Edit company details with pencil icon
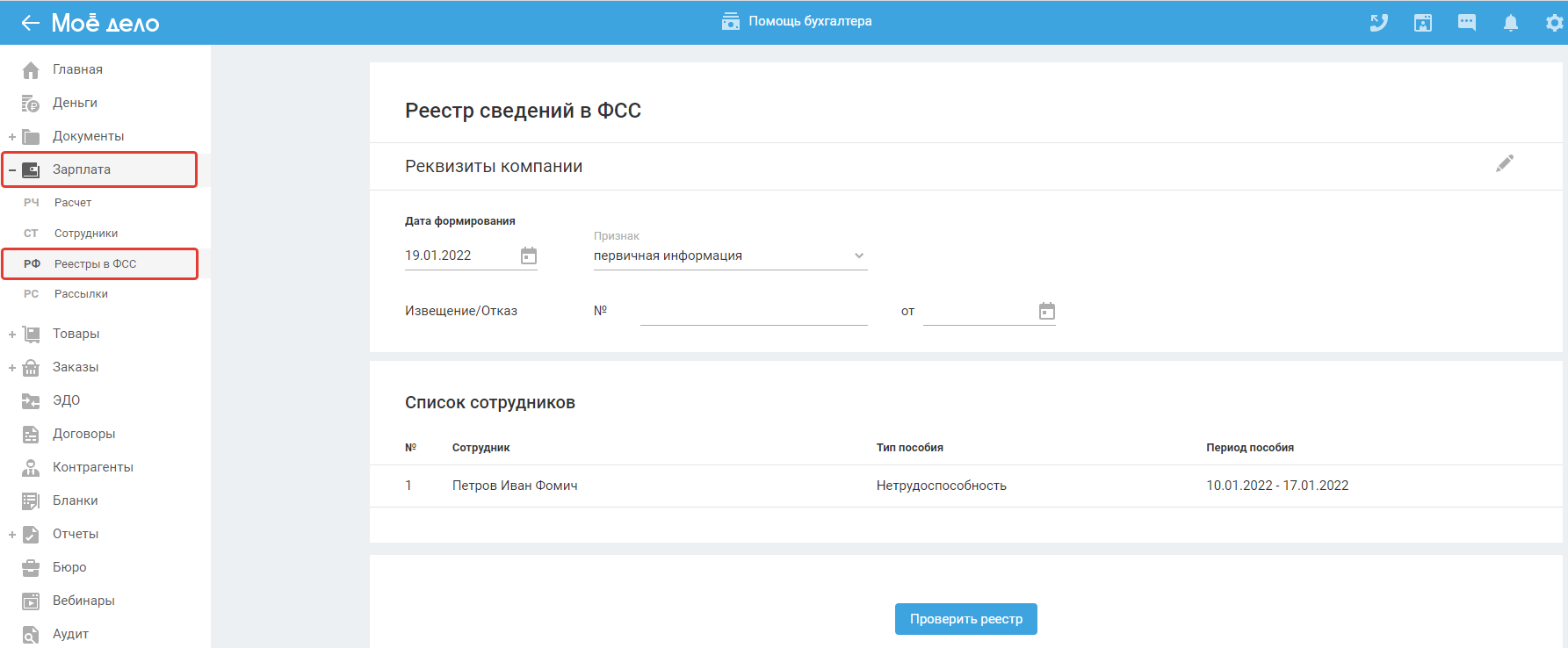 1505,163
